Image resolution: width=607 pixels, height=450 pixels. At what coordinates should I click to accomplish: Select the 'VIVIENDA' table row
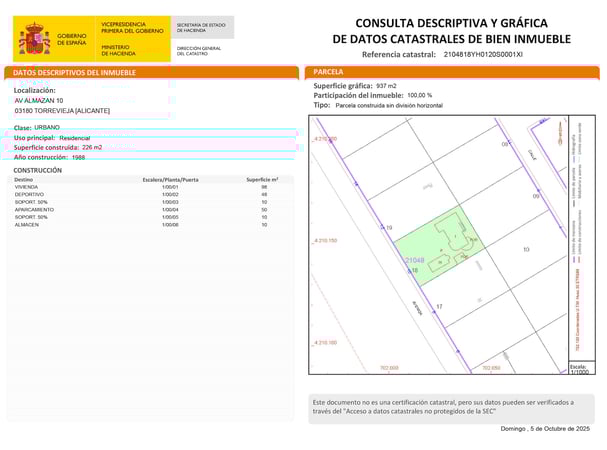coord(150,187)
